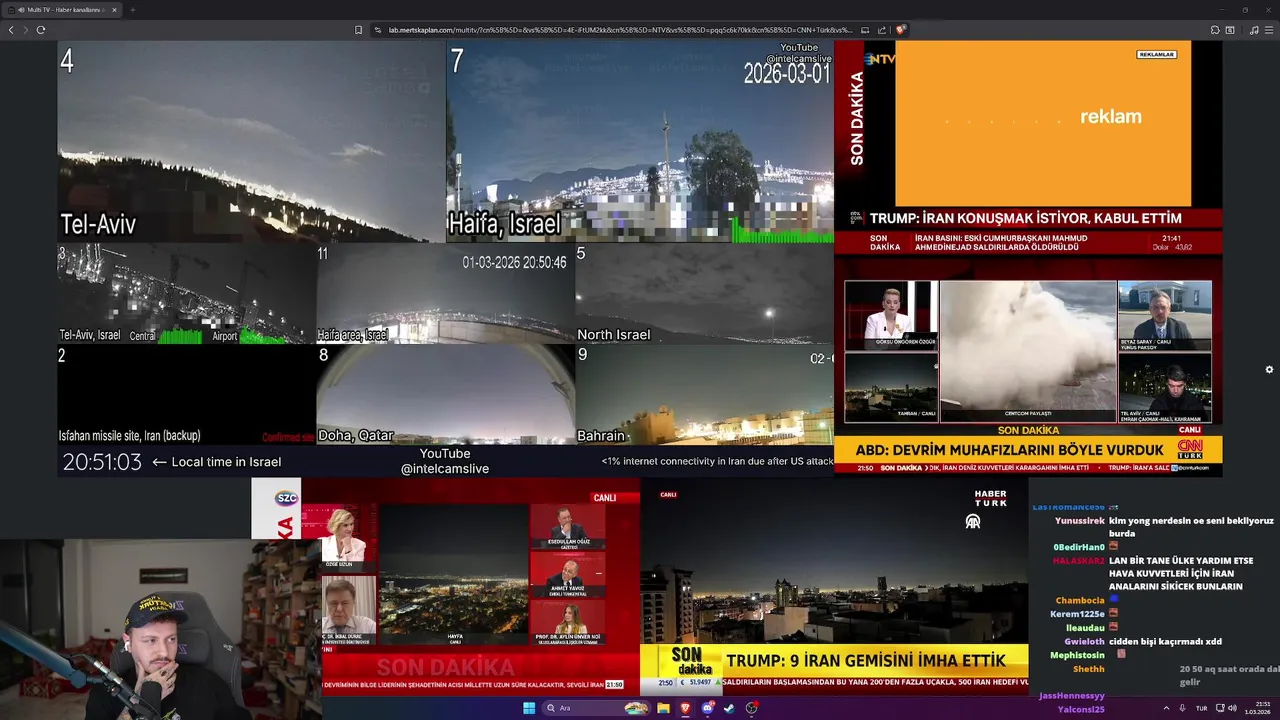Click chat username Shethh
Image resolution: width=1280 pixels, height=720 pixels.
pyautogui.click(x=1088, y=669)
